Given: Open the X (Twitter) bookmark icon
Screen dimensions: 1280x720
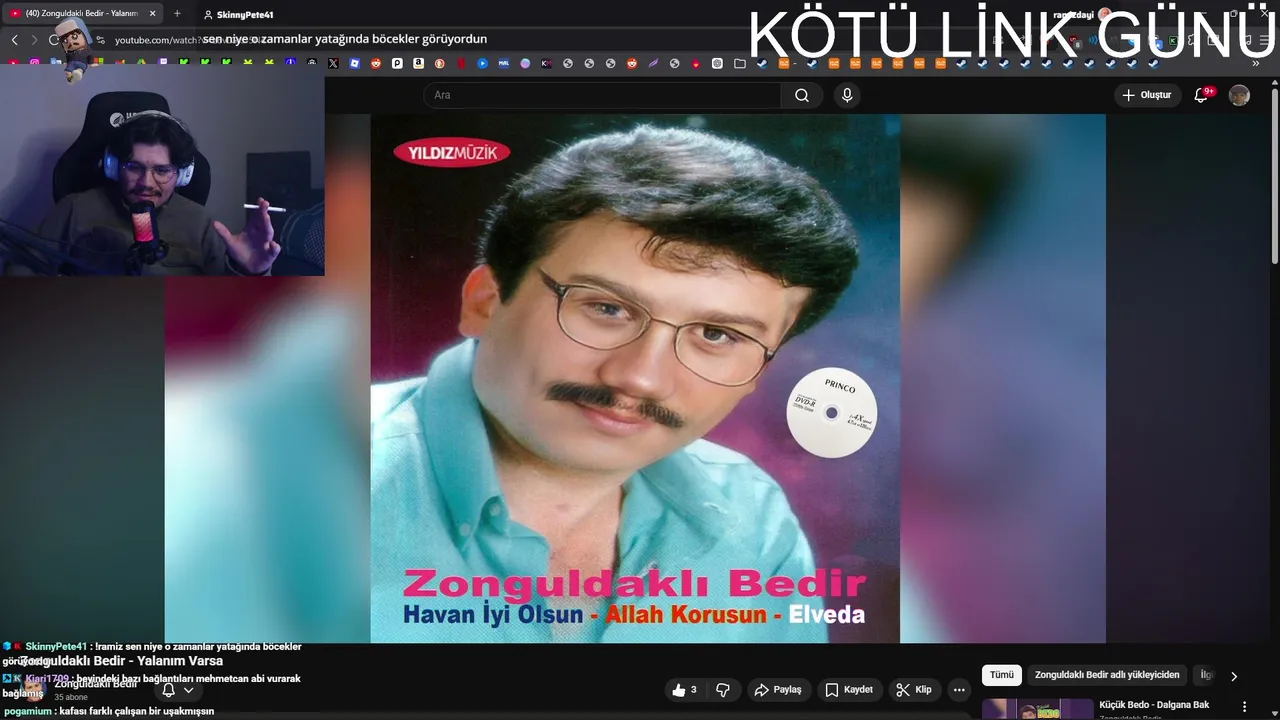Looking at the screenshot, I should (333, 63).
